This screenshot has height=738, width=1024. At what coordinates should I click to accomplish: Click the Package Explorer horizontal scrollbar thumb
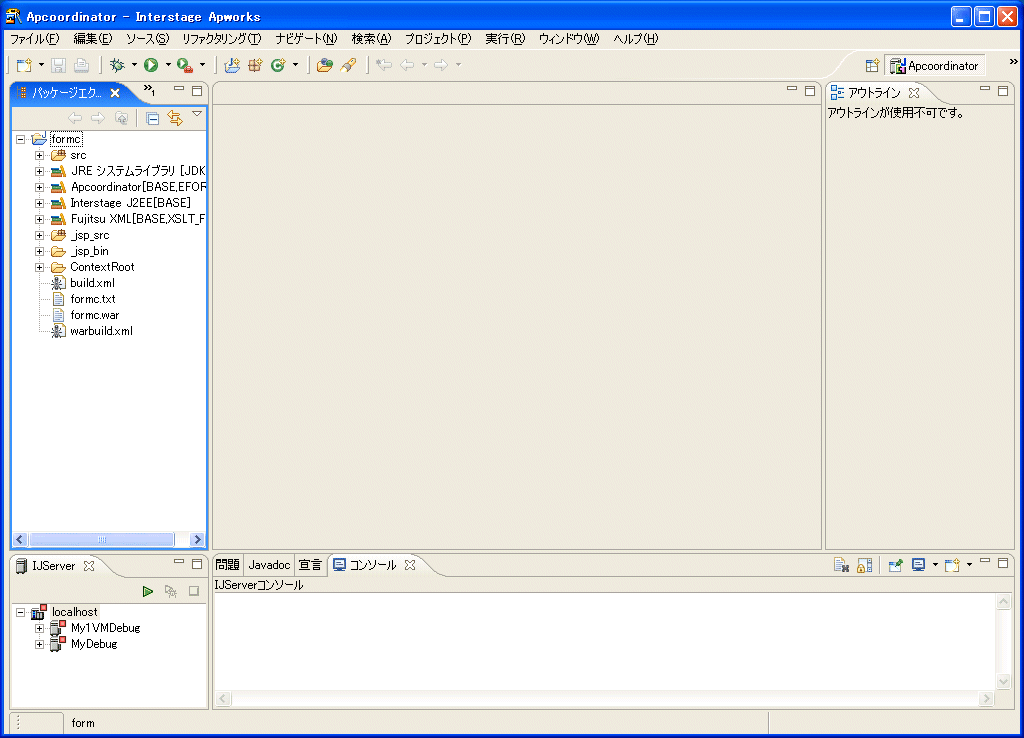(102, 539)
